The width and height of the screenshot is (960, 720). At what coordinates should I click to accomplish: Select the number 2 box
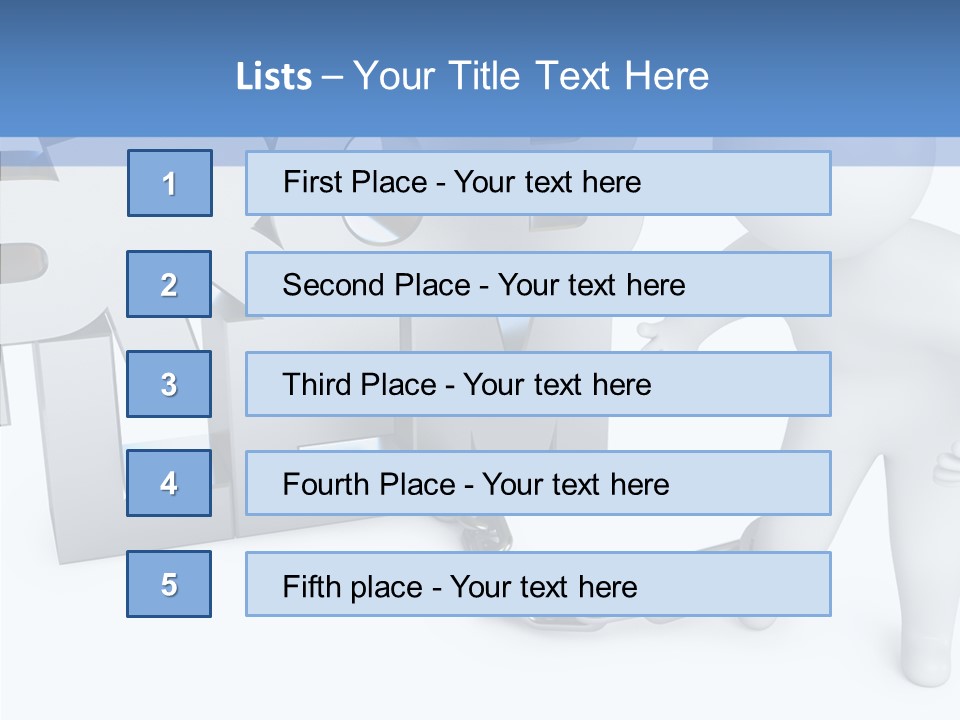(x=169, y=284)
